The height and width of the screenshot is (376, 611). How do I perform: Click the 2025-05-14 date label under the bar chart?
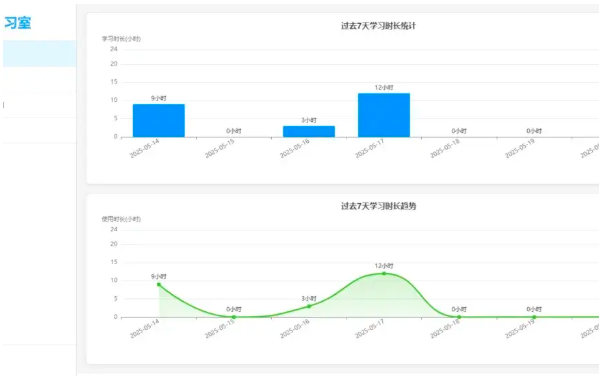(x=145, y=149)
